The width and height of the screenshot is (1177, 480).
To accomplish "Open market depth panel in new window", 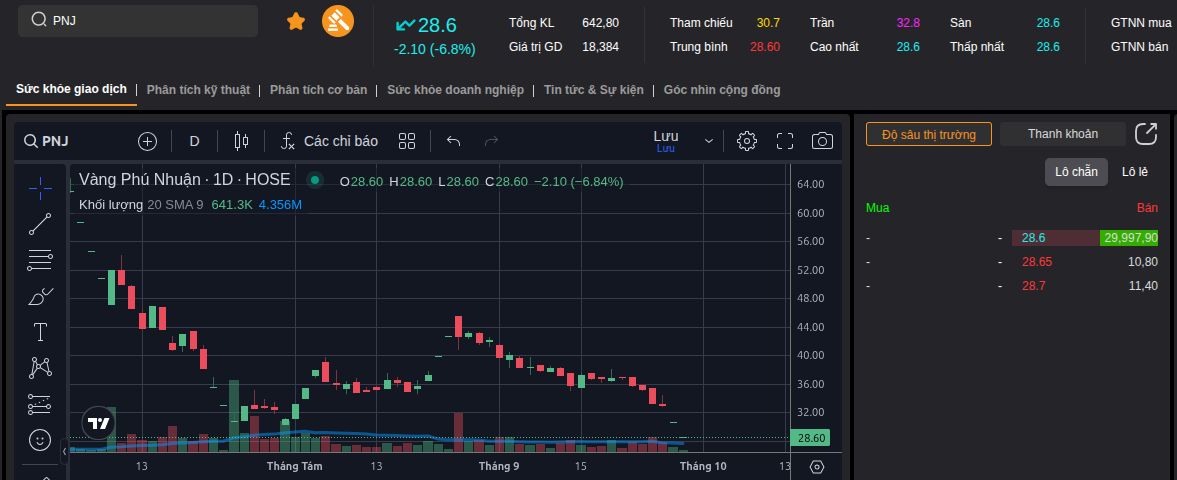I will coord(1145,134).
